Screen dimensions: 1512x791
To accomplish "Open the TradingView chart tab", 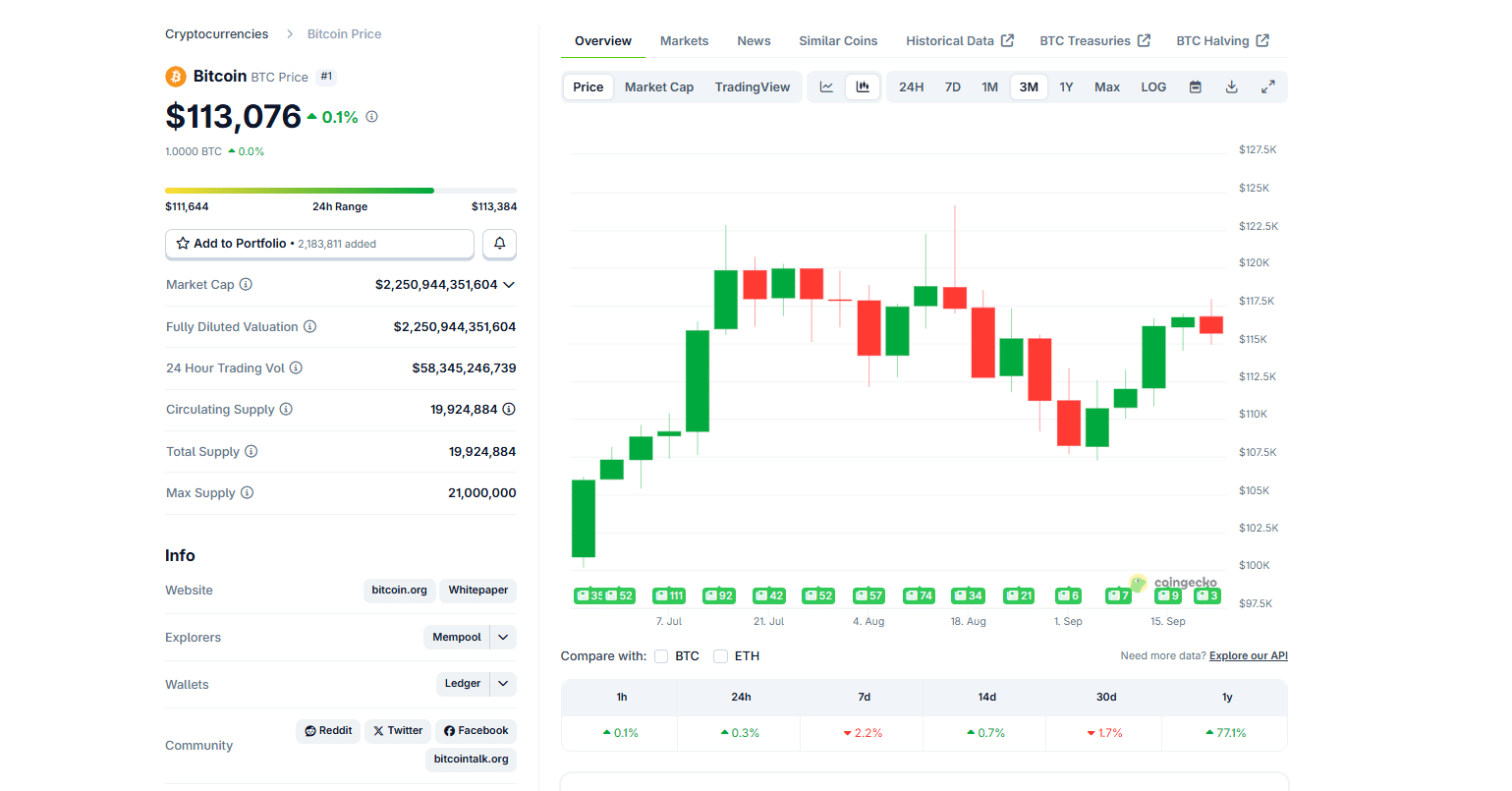I will click(753, 86).
